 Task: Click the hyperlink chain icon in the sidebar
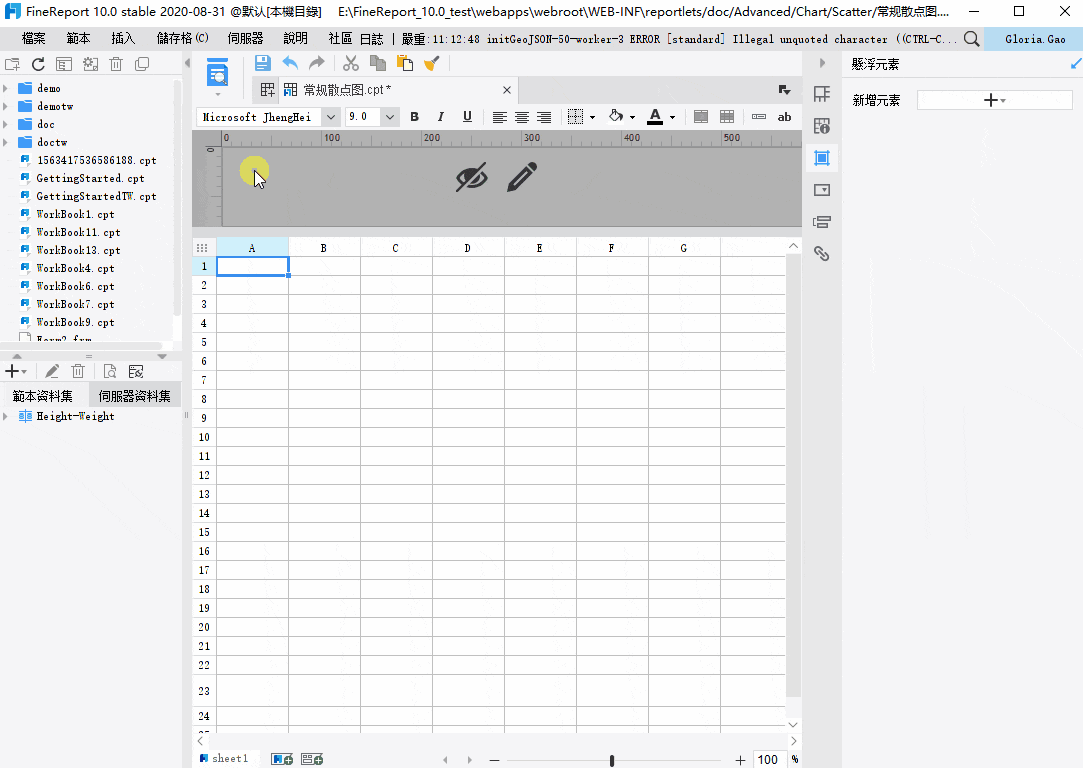point(822,253)
